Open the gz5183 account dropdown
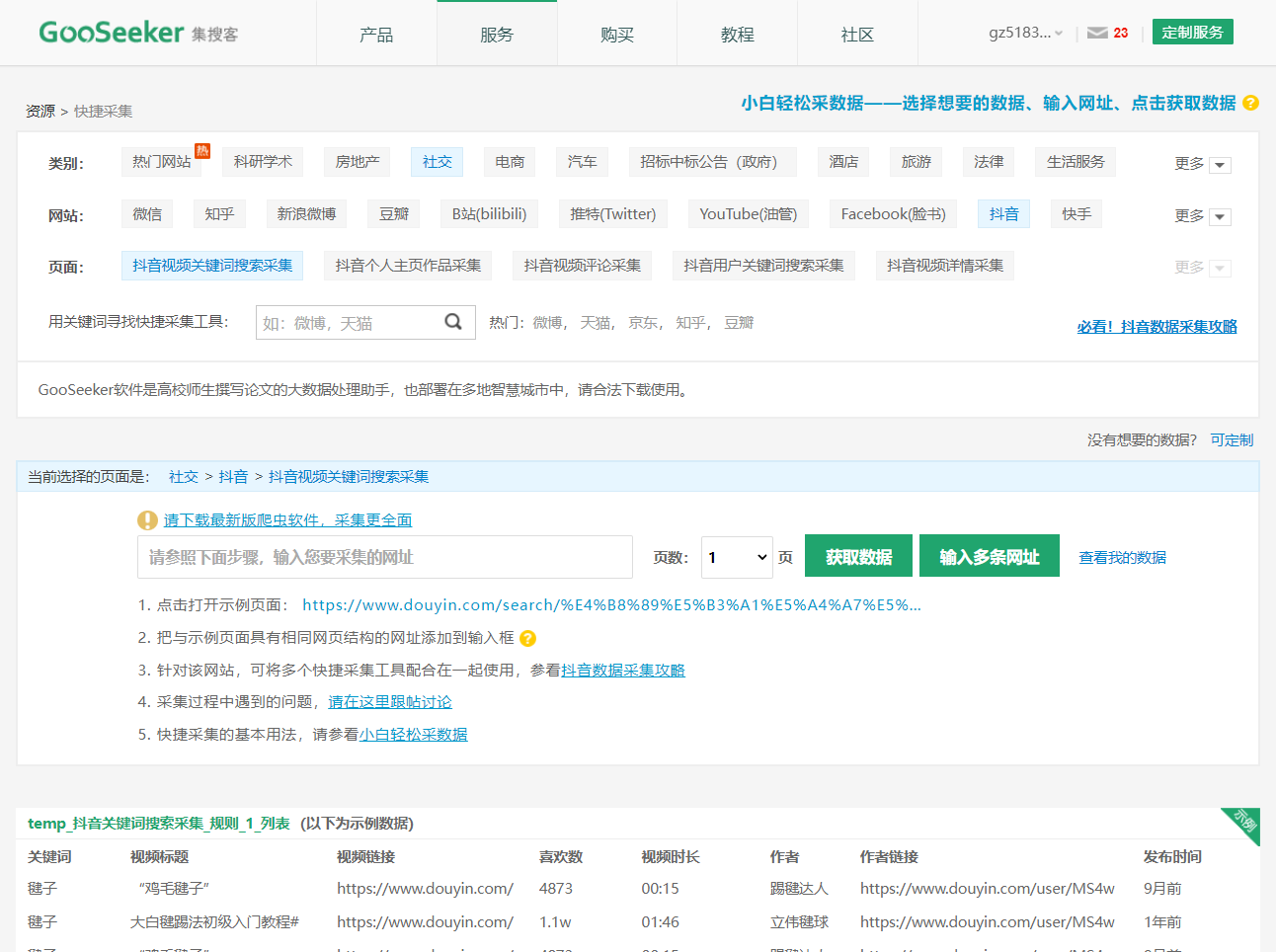 (x=1026, y=33)
